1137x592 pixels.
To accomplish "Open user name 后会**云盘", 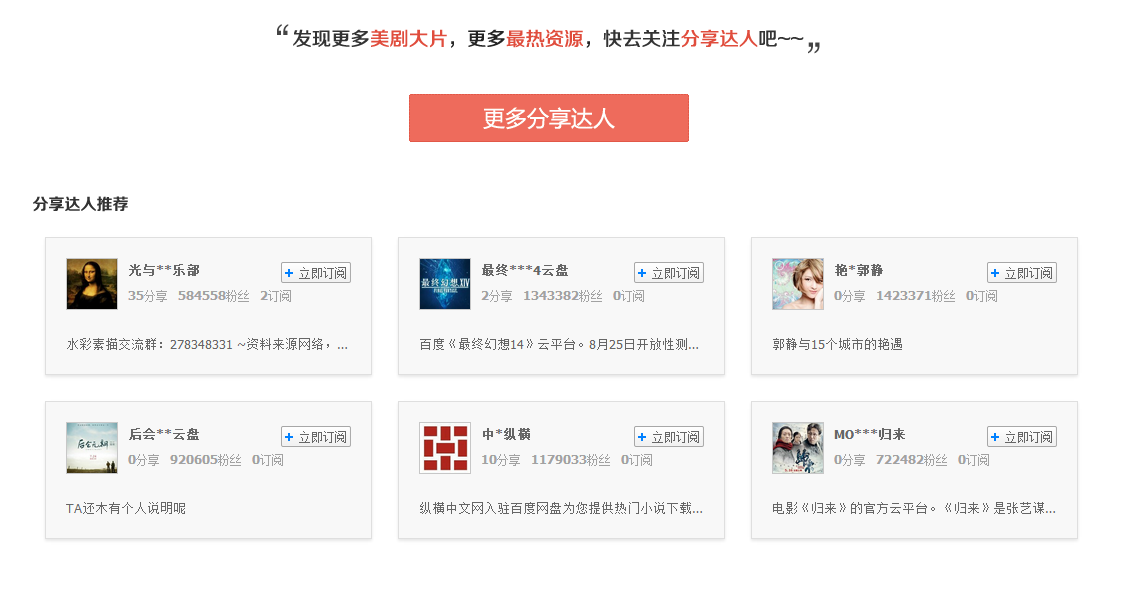I will click(x=164, y=435).
